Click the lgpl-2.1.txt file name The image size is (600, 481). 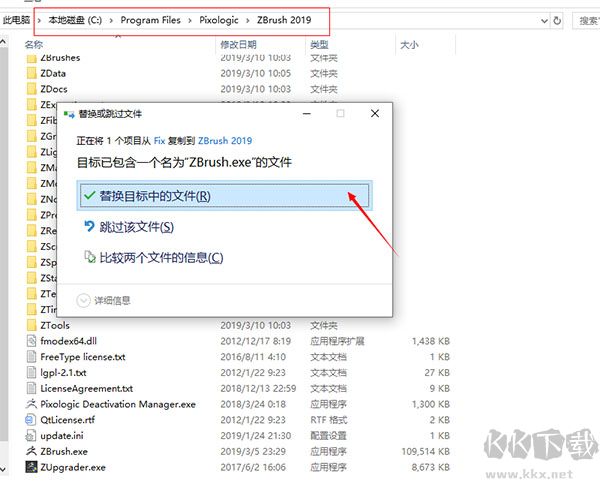pos(63,372)
